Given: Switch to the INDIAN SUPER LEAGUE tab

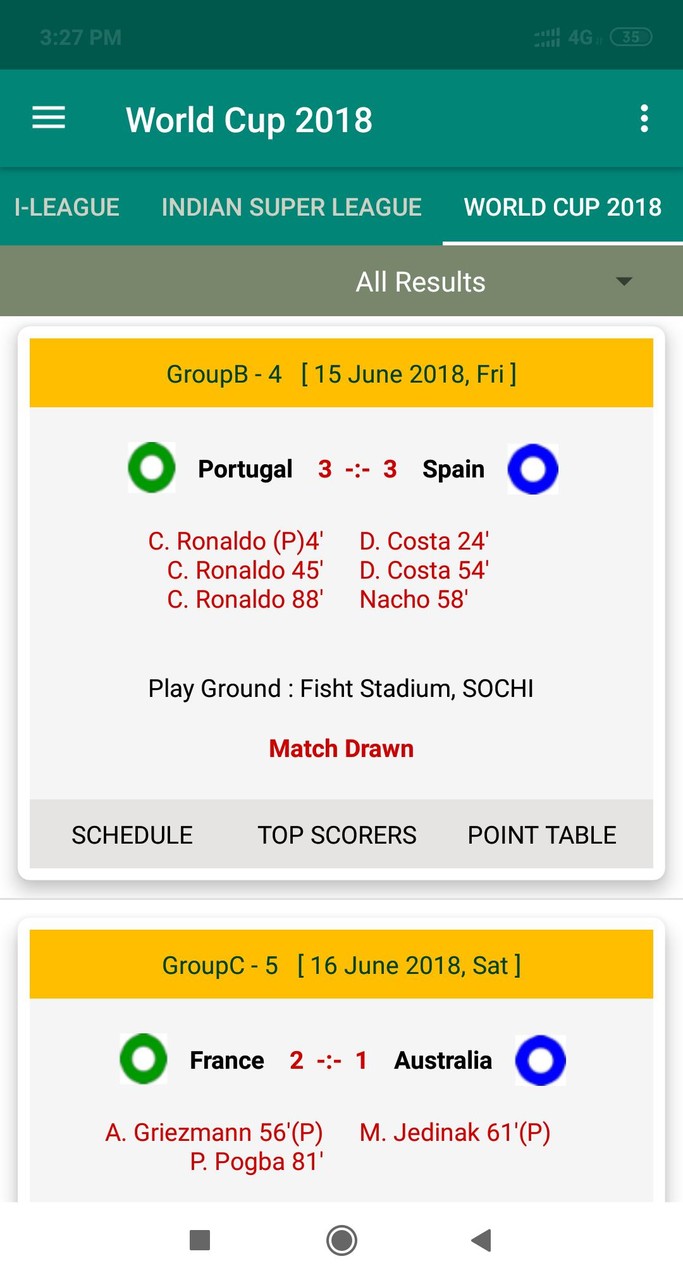Looking at the screenshot, I should pos(291,207).
